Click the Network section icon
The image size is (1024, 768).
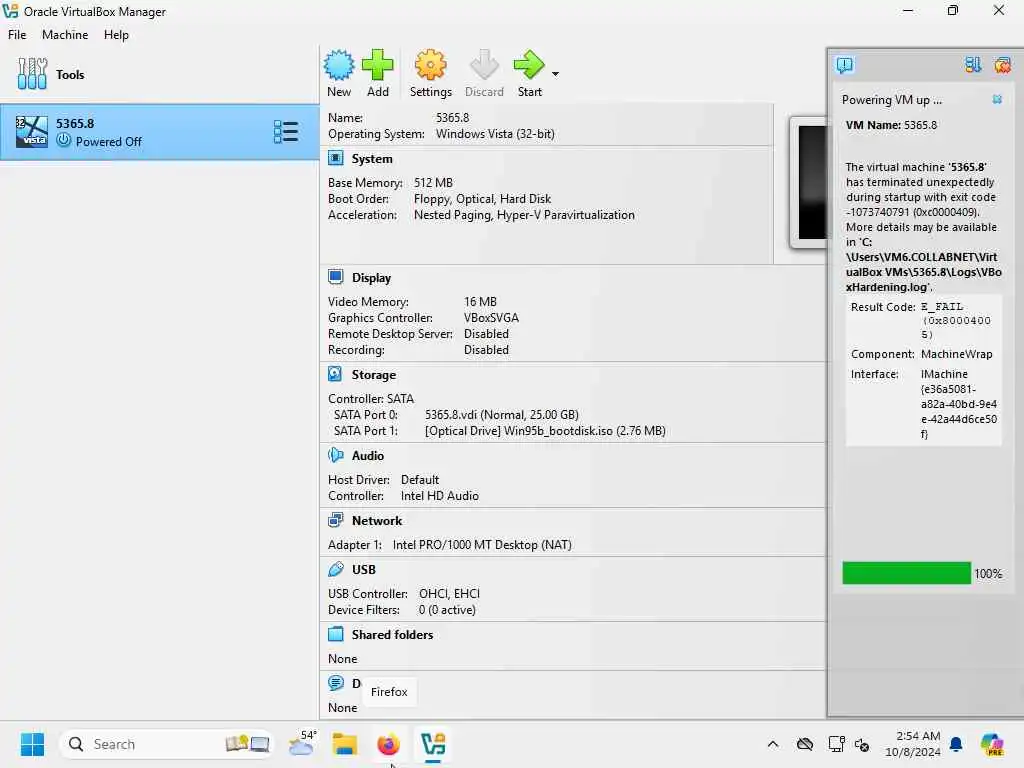336,520
